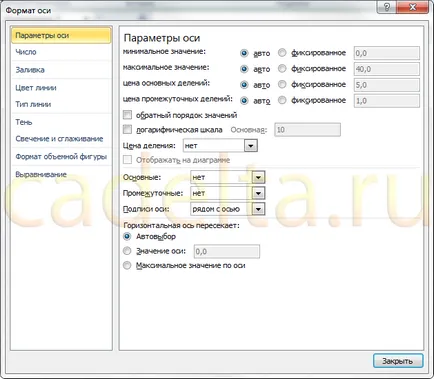Open Свечение и сглаживание section
The image size is (434, 379).
tap(61, 139)
